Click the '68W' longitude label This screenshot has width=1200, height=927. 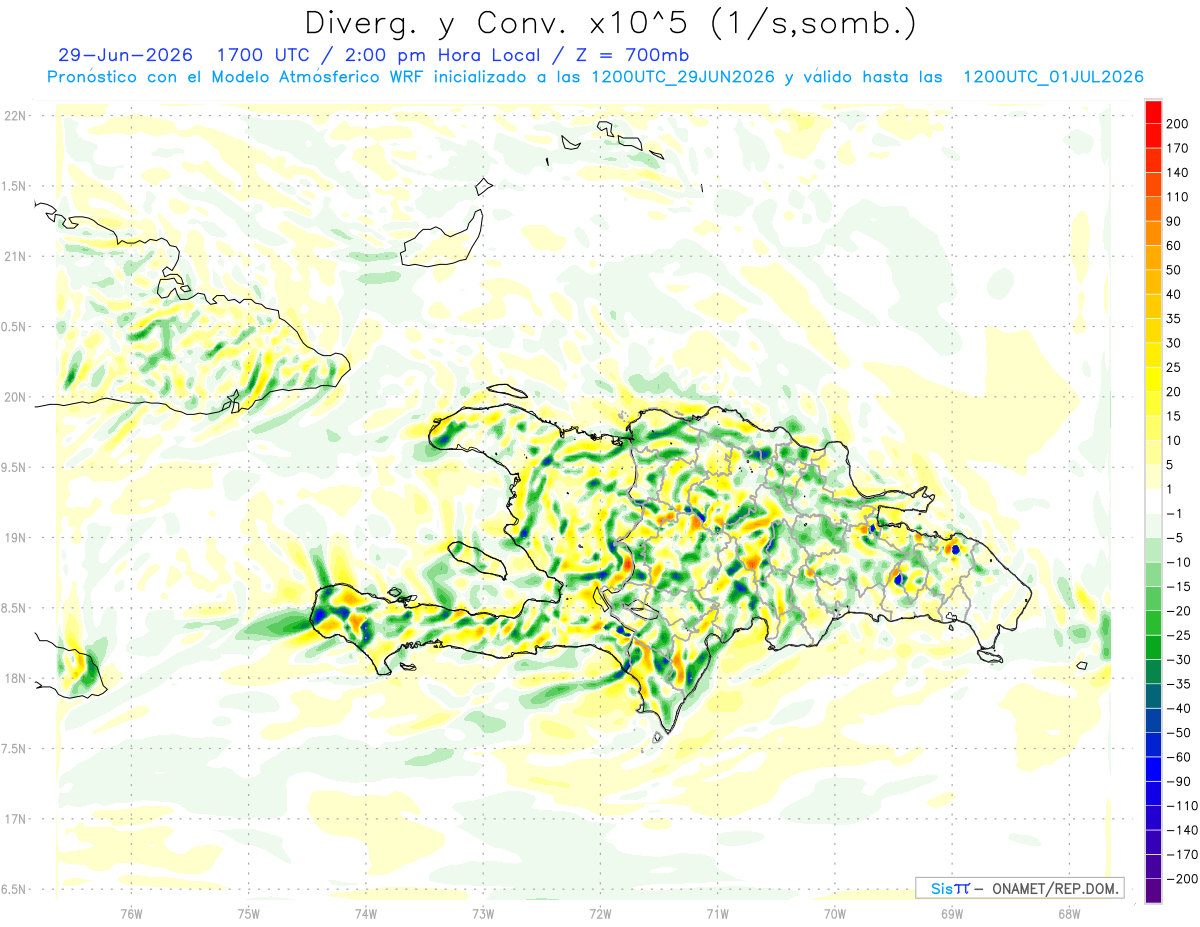point(1068,913)
